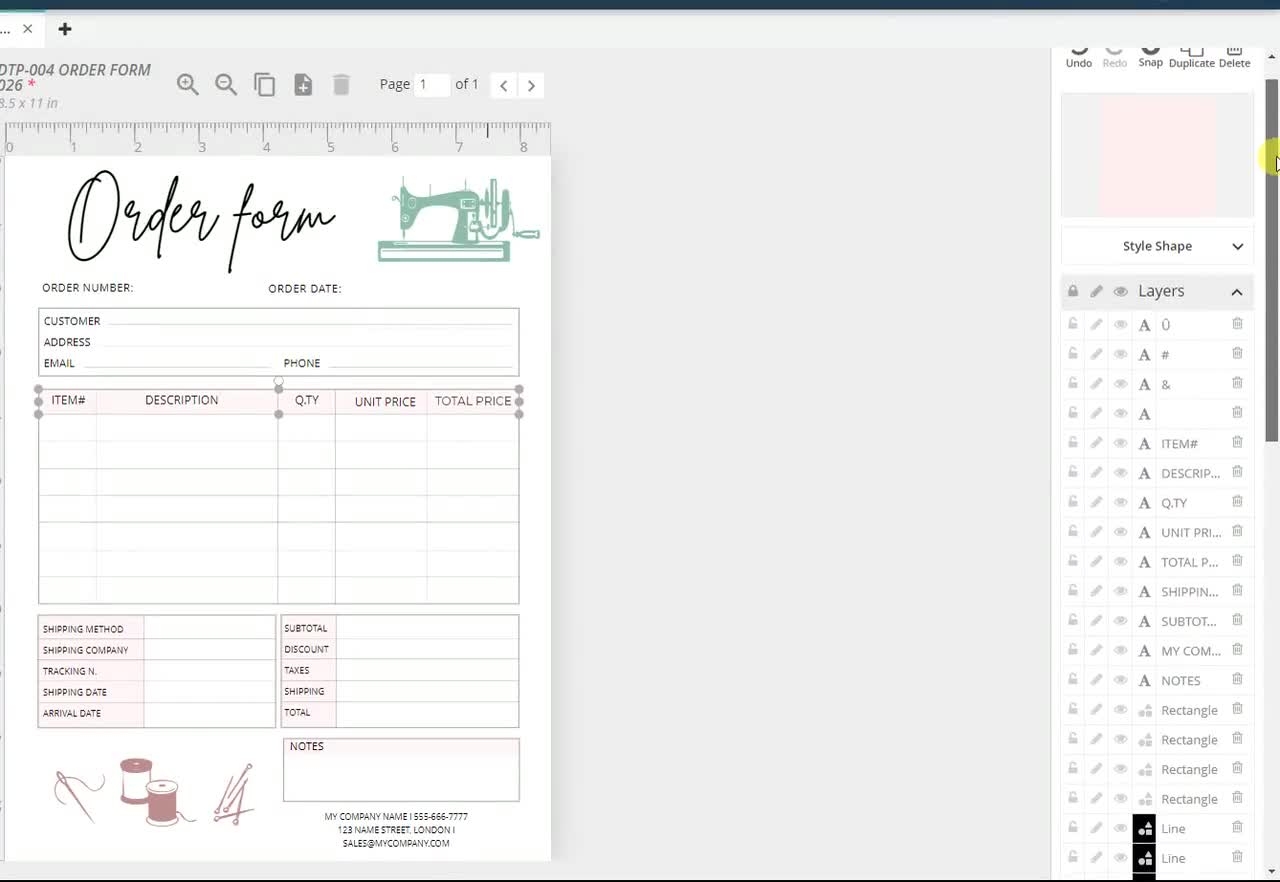Image resolution: width=1280 pixels, height=882 pixels.
Task: Toggle the Snap option
Action: click(x=1151, y=57)
